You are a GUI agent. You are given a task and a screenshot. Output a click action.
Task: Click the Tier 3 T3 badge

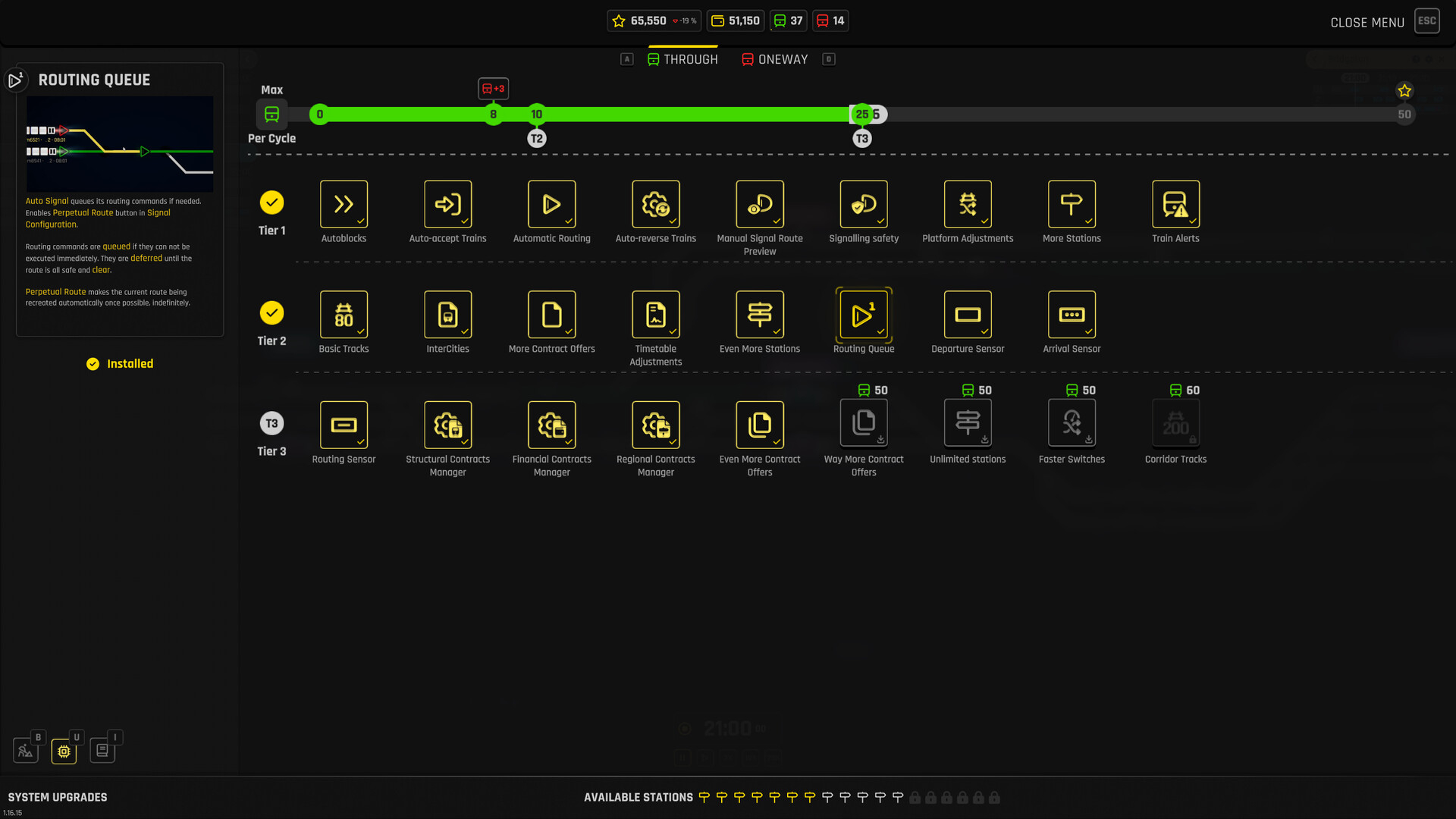coord(271,423)
